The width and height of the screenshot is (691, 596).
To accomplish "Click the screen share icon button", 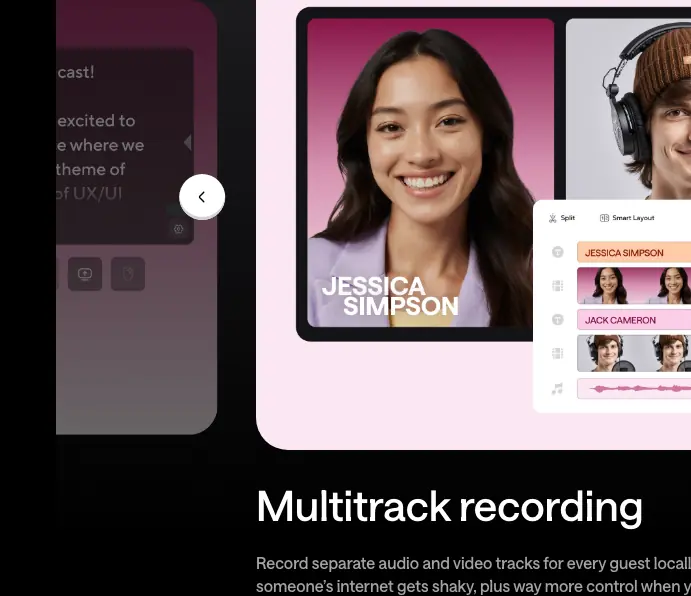I will 85,274.
